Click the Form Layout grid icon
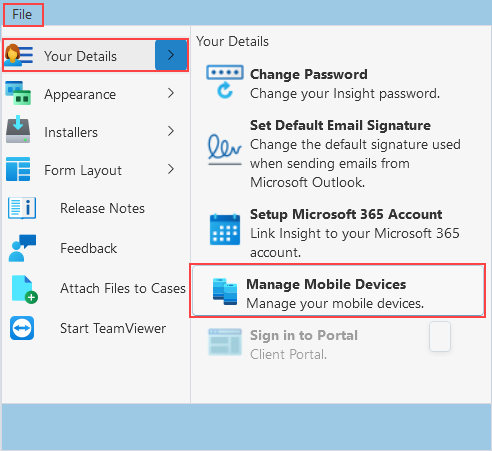Image resolution: width=492 pixels, height=451 pixels. pos(18,169)
